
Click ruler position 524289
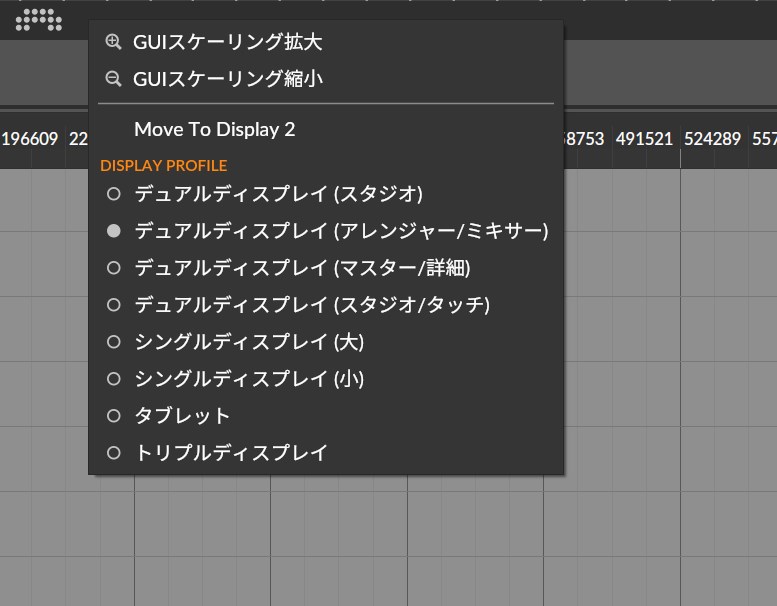click(x=712, y=139)
